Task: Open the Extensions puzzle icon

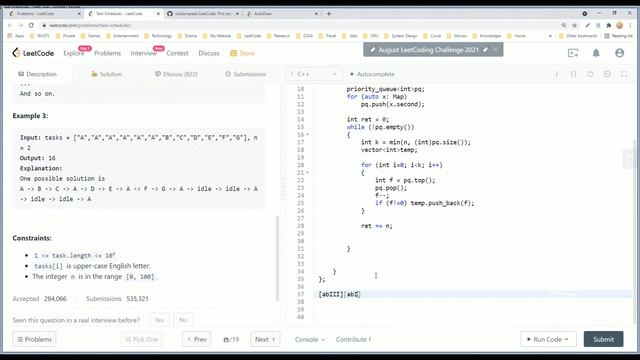Action: tap(609, 25)
